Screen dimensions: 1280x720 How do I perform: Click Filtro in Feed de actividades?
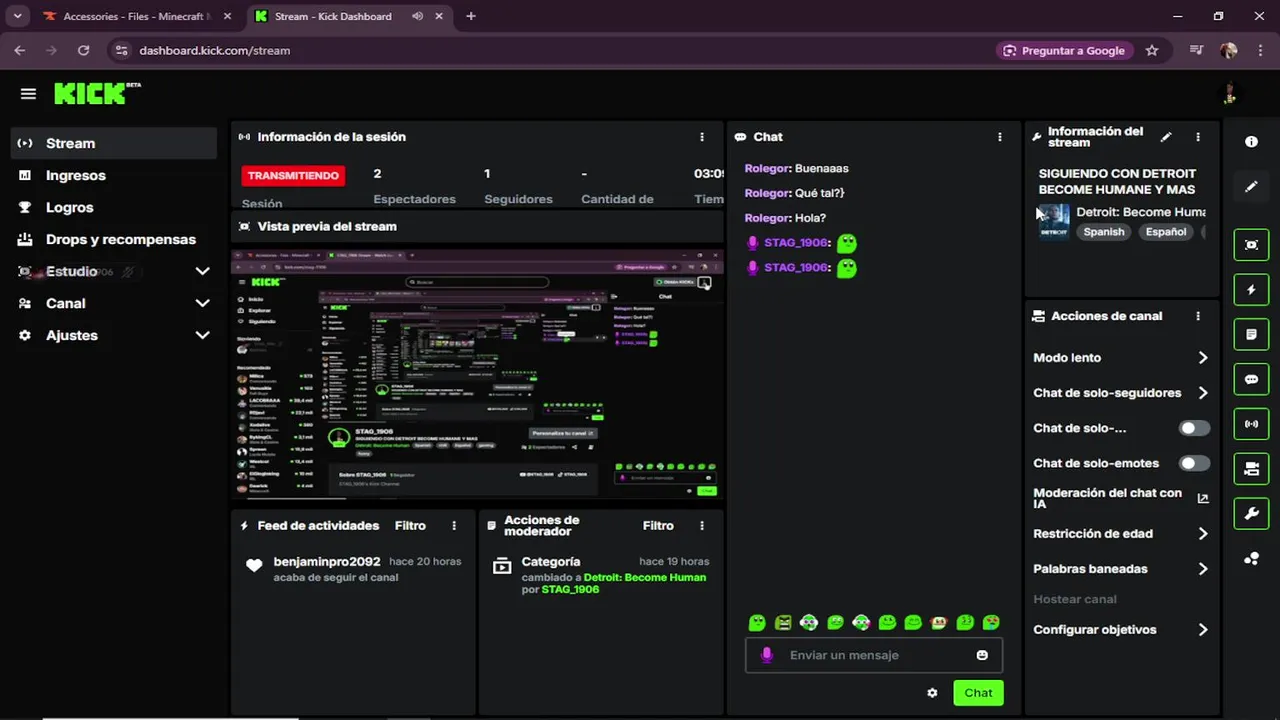(x=410, y=526)
